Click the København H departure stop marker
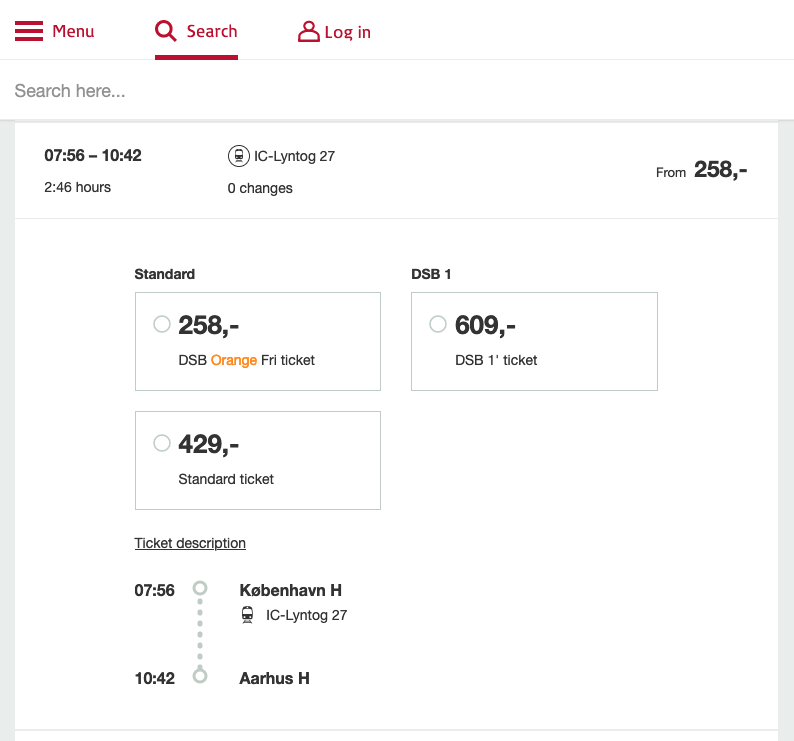The height and width of the screenshot is (741, 794). point(200,589)
